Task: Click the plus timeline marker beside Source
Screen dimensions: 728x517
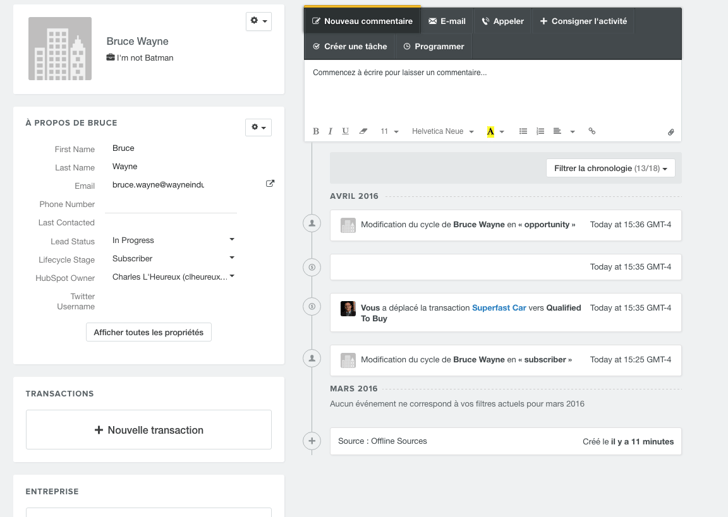Action: click(x=312, y=441)
